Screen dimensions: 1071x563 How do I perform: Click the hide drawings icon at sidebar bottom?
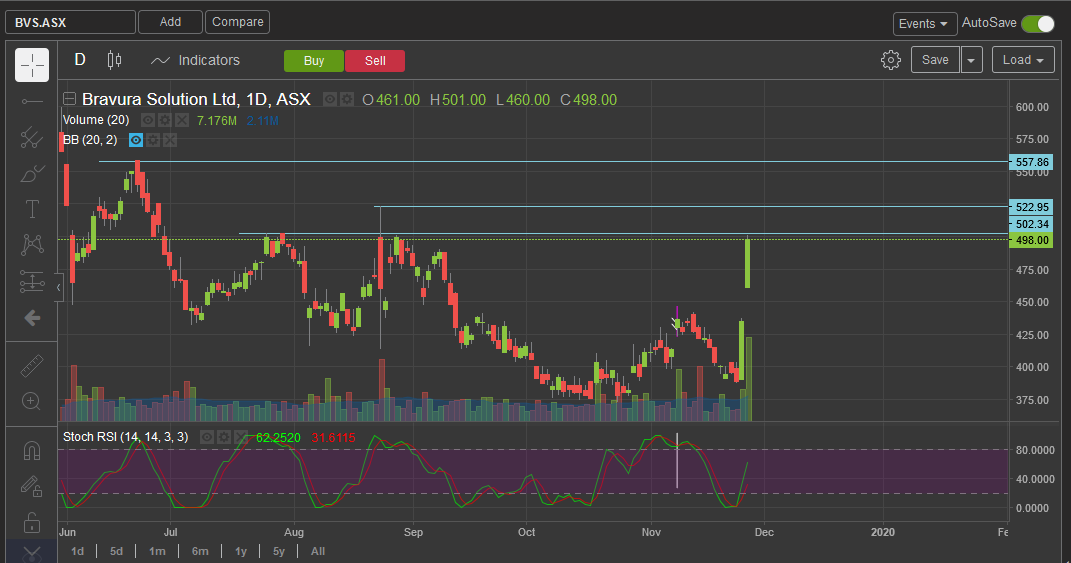[32, 554]
